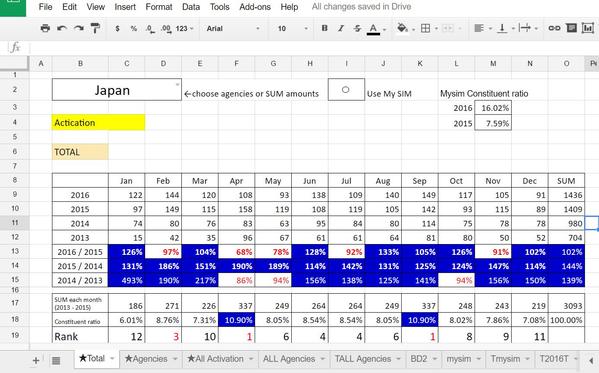Open the Format menu

coord(159,7)
